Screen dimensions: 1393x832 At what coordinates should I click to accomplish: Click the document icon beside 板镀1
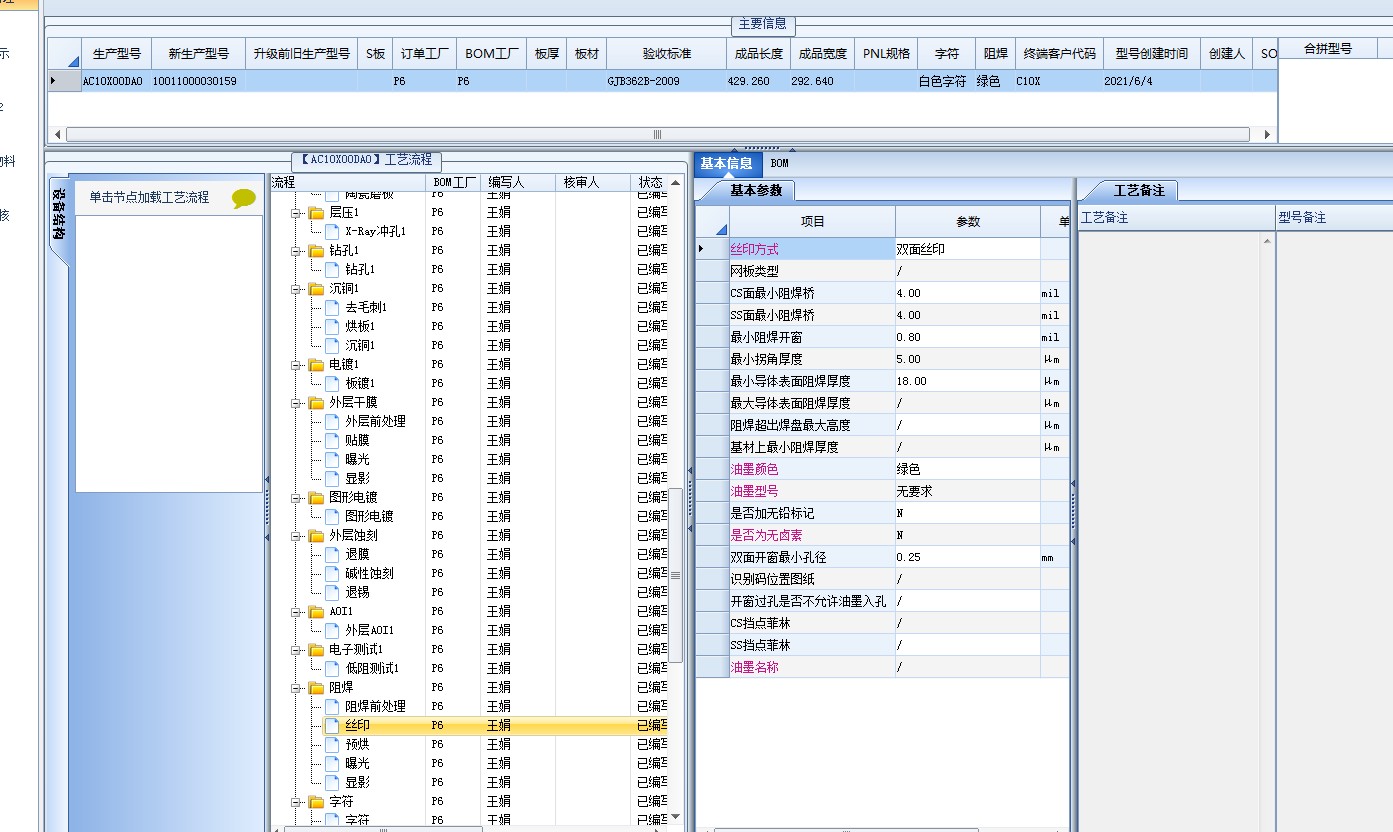coord(333,383)
